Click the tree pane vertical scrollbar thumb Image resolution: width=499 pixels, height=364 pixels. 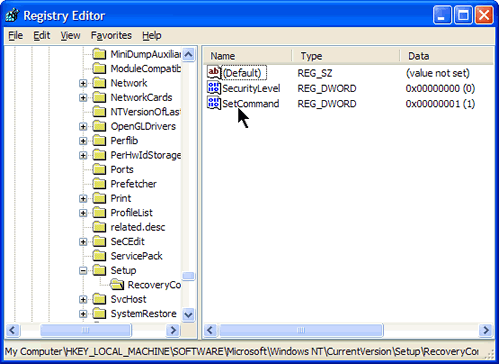pyautogui.click(x=188, y=276)
